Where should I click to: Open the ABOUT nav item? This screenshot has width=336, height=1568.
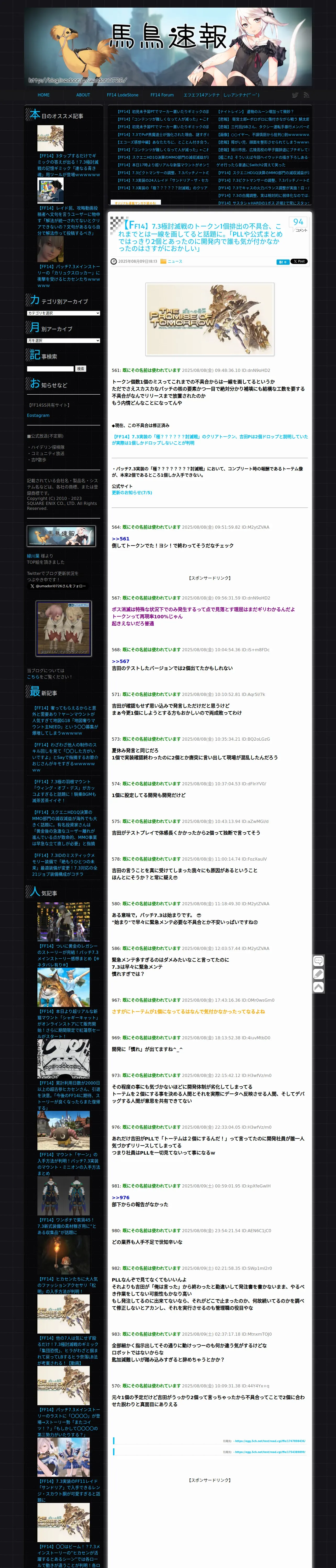pos(83,95)
